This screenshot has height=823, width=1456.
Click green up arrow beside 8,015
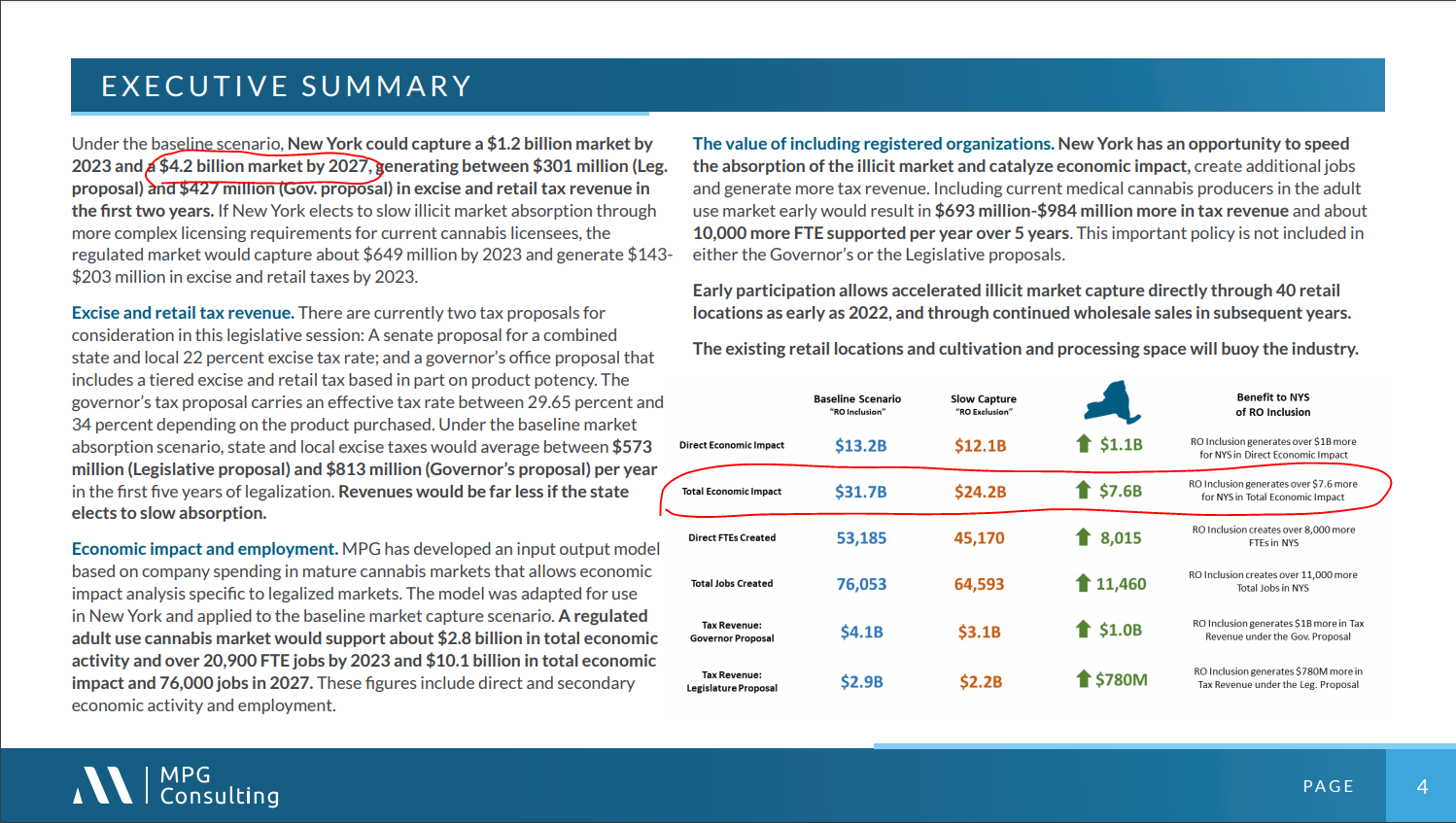tap(1084, 536)
